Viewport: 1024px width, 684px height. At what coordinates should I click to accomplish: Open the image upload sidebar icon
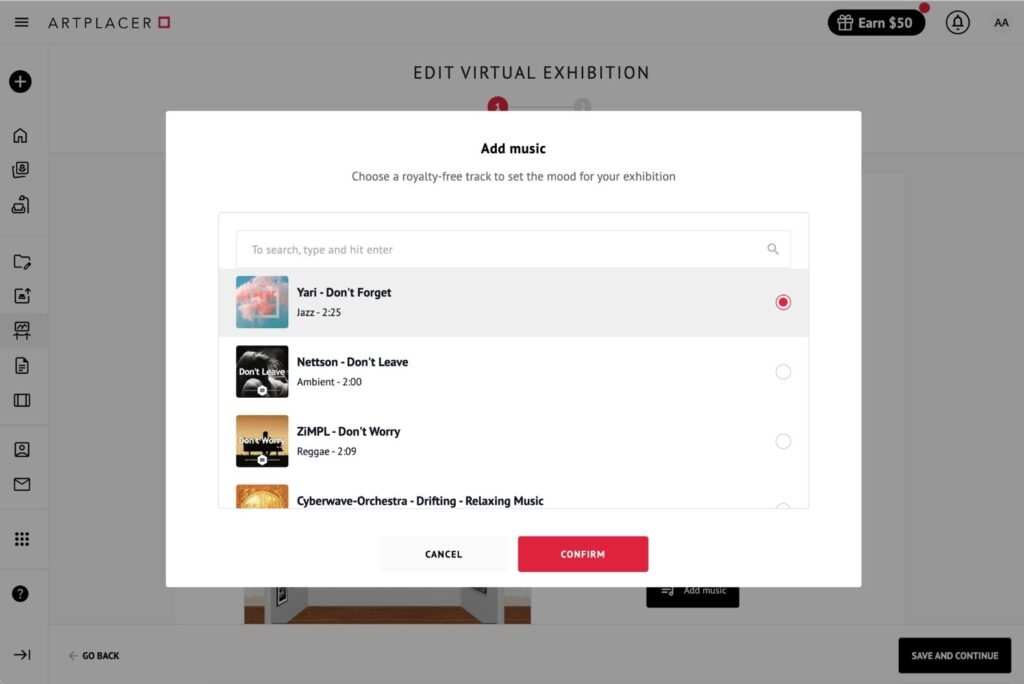[22, 296]
